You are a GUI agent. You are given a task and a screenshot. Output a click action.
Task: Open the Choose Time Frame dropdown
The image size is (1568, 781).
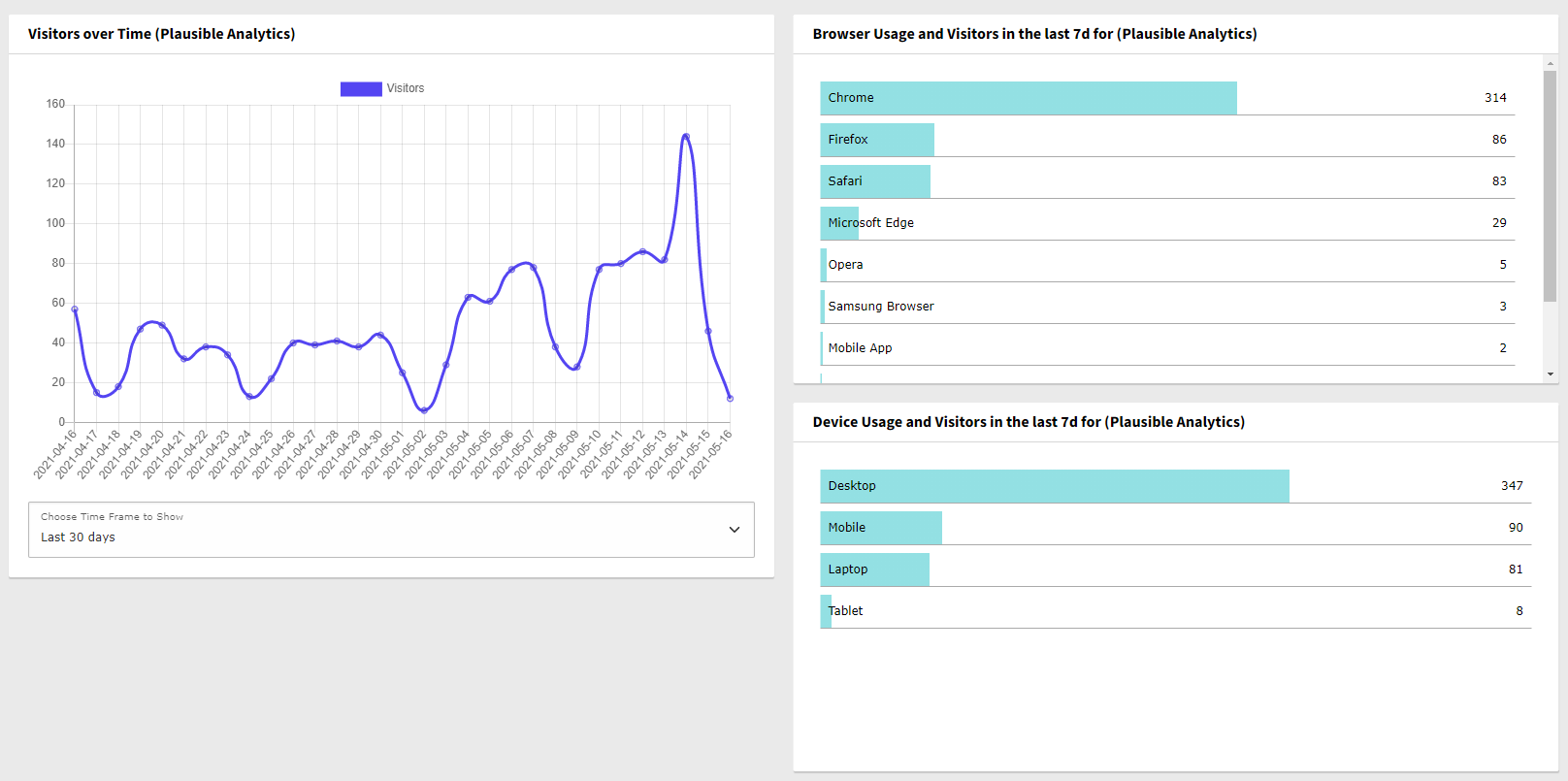pos(391,530)
